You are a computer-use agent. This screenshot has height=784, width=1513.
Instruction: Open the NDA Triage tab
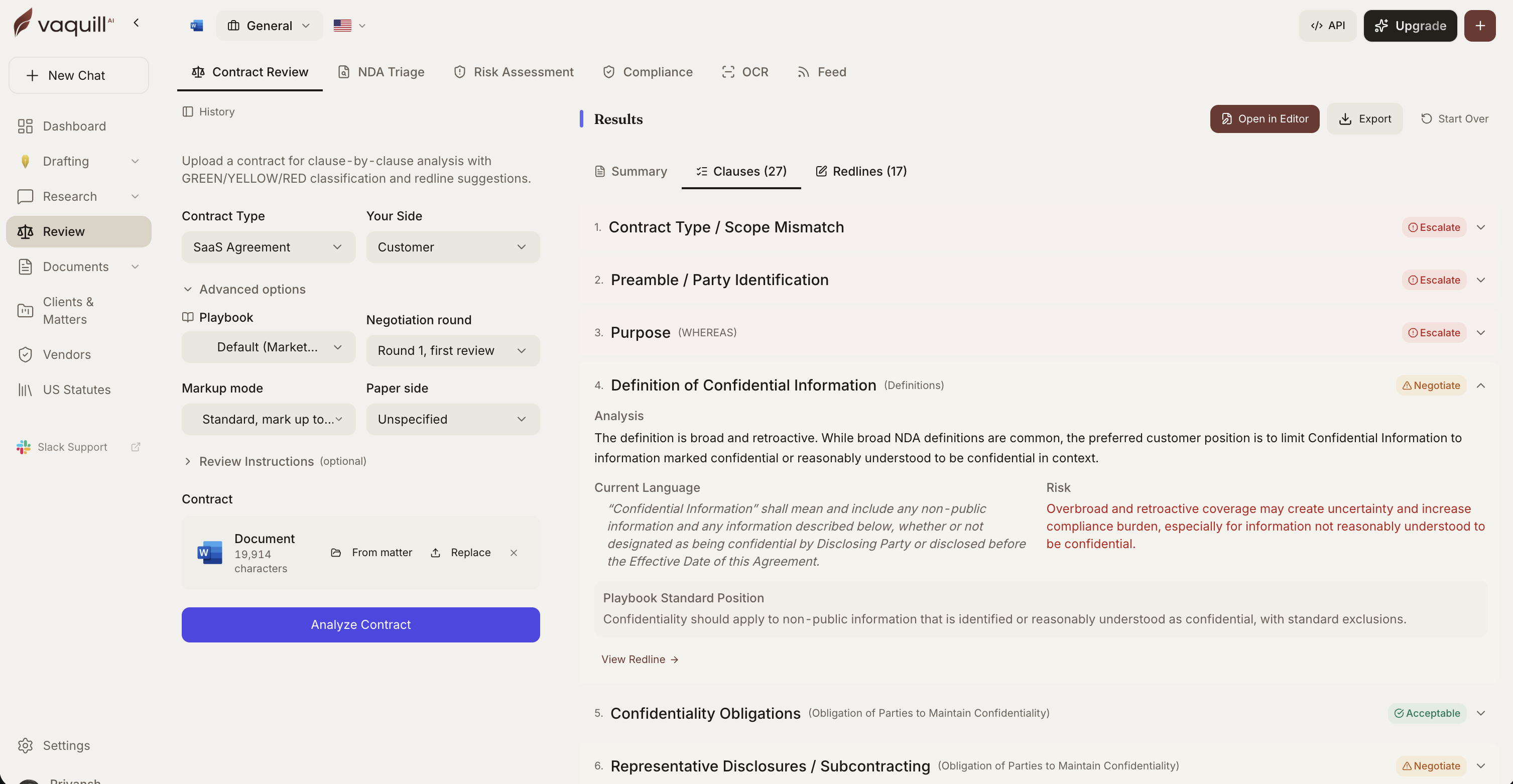[381, 72]
